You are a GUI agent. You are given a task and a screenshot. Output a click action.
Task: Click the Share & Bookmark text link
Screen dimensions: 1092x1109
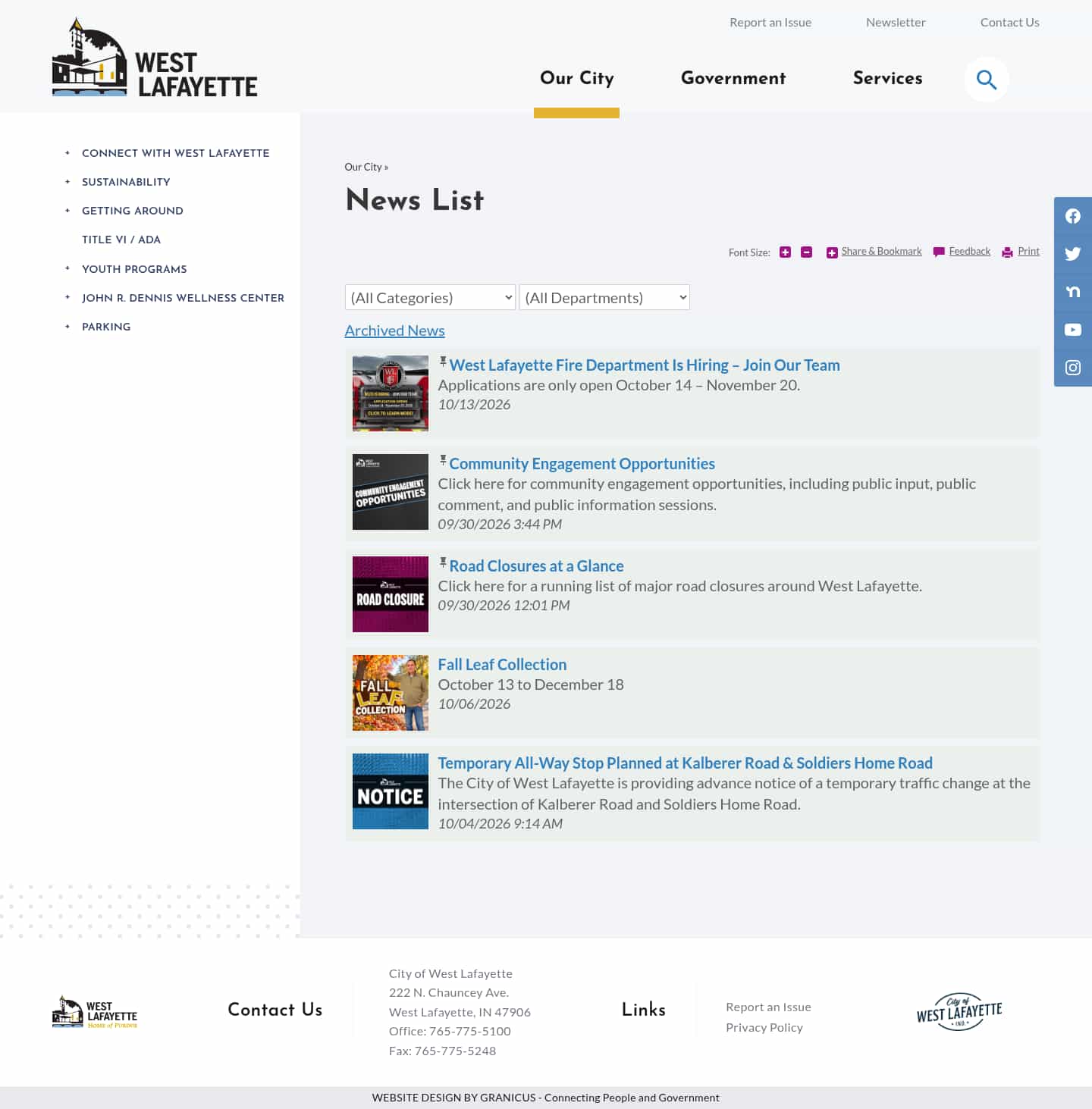click(881, 252)
